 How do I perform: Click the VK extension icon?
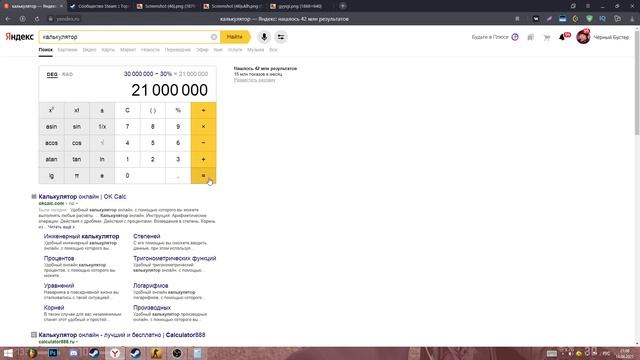[536, 19]
